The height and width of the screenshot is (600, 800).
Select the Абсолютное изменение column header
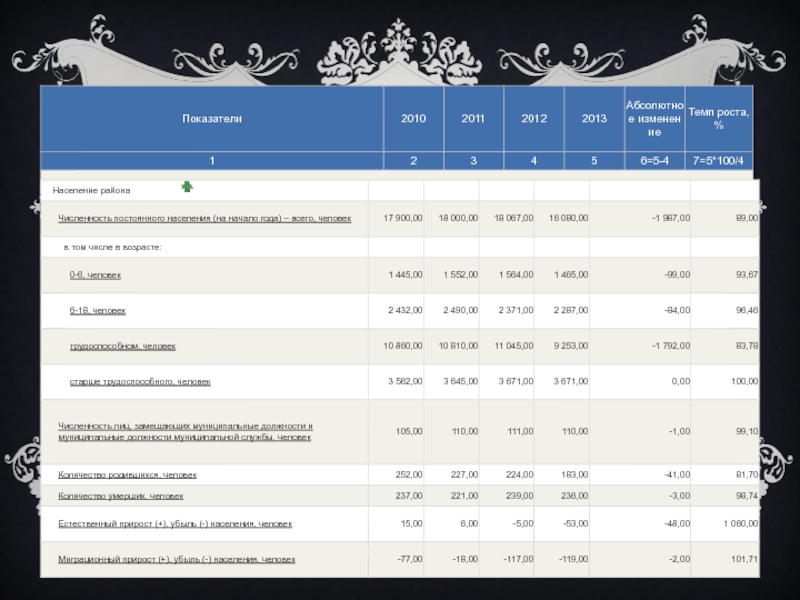pyautogui.click(x=654, y=119)
